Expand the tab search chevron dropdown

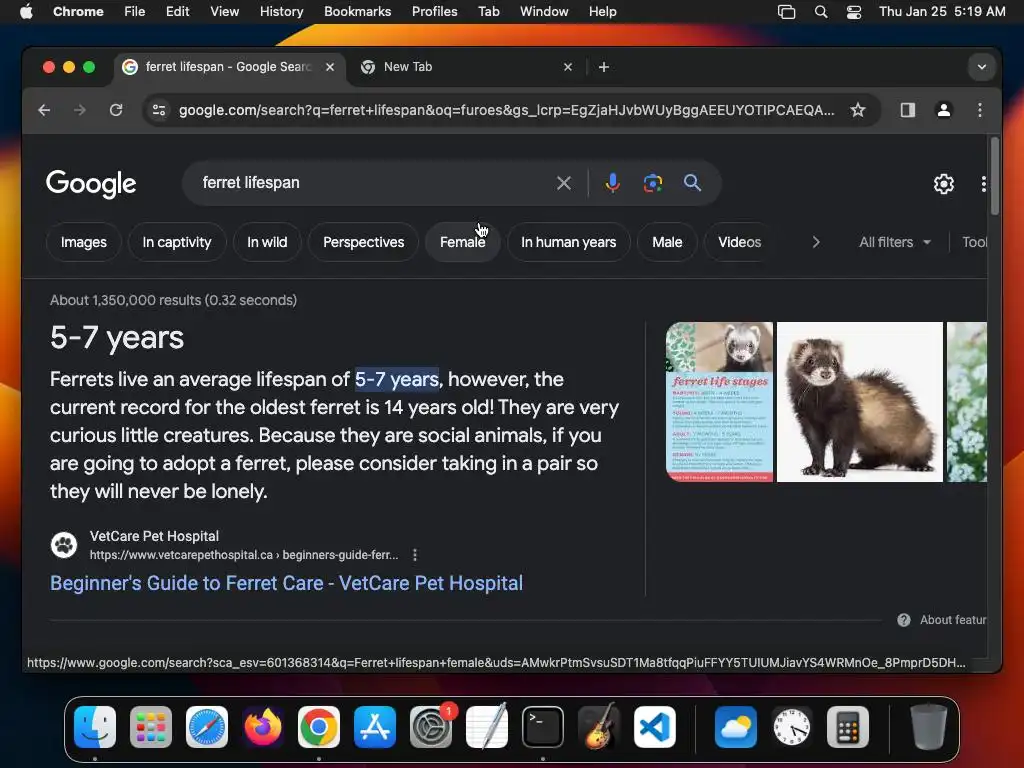pos(982,67)
